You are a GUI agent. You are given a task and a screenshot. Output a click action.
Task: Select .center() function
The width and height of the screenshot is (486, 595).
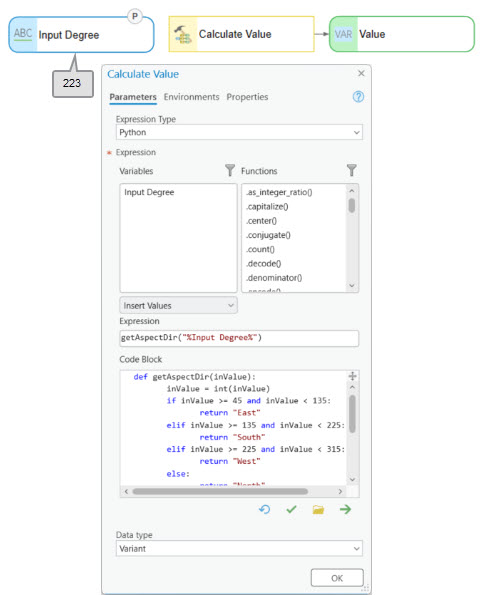click(x=261, y=221)
